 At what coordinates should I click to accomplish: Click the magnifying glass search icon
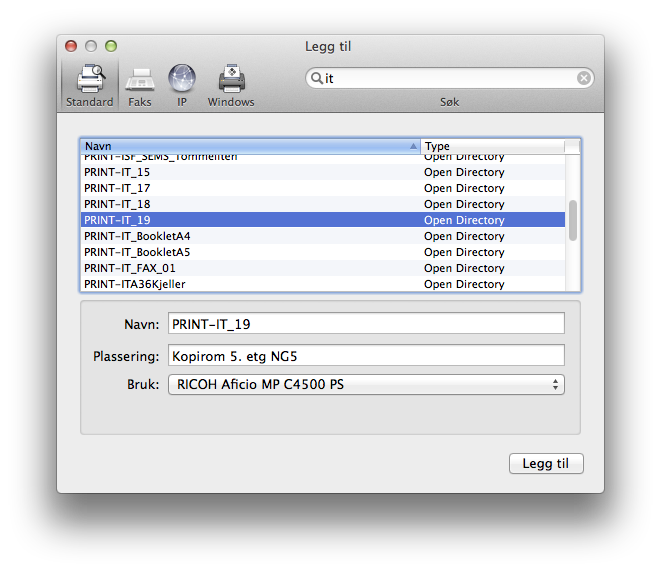click(316, 78)
